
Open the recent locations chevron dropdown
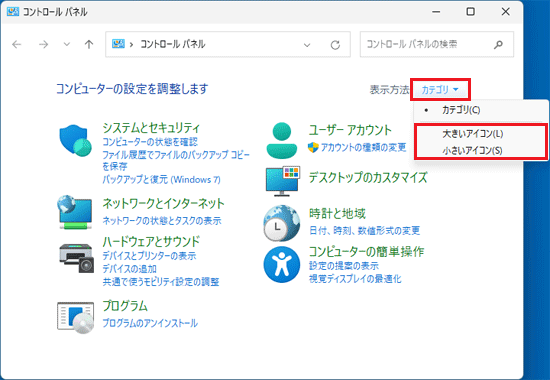tap(67, 44)
